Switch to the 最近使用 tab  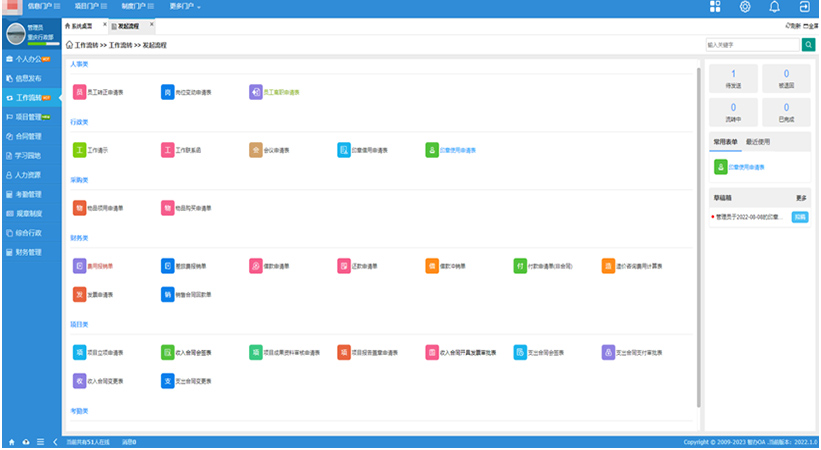[x=758, y=142]
